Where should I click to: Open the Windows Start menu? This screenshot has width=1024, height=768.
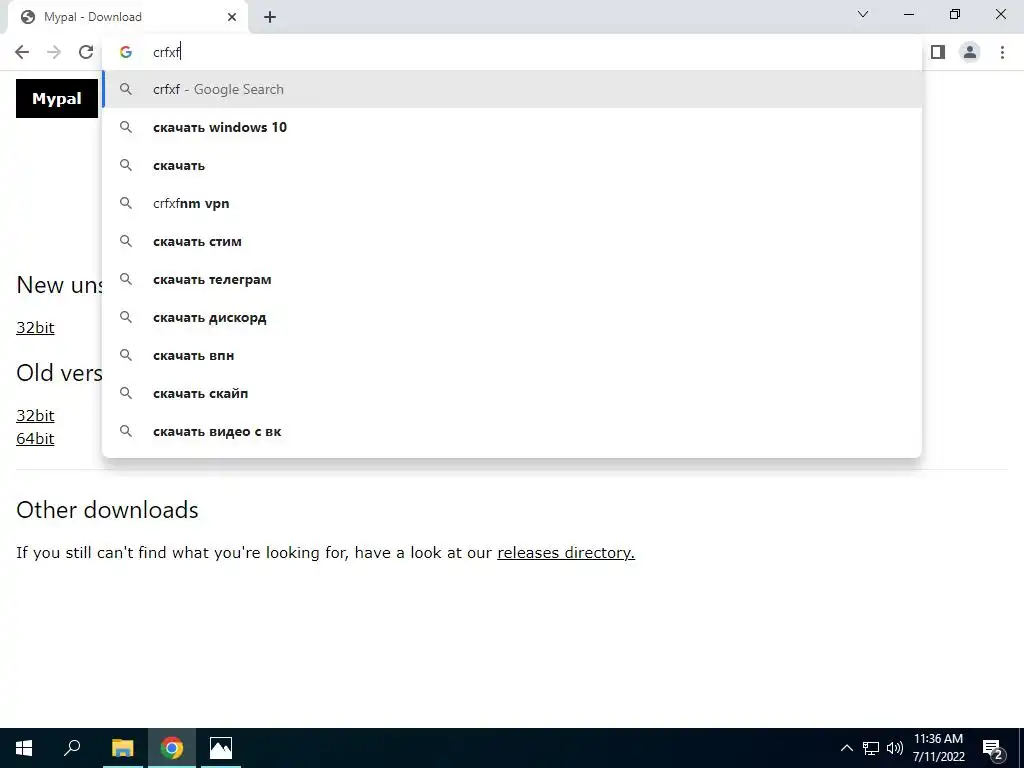point(24,748)
